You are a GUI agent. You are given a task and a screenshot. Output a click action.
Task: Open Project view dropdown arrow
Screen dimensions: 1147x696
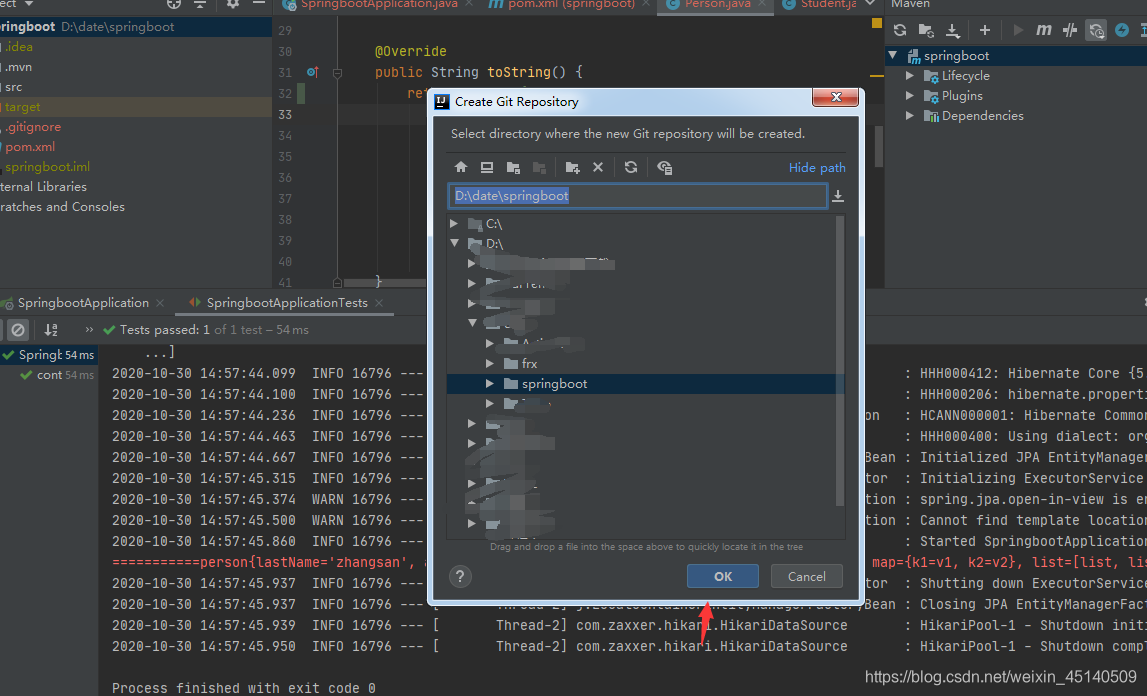[29, 4]
